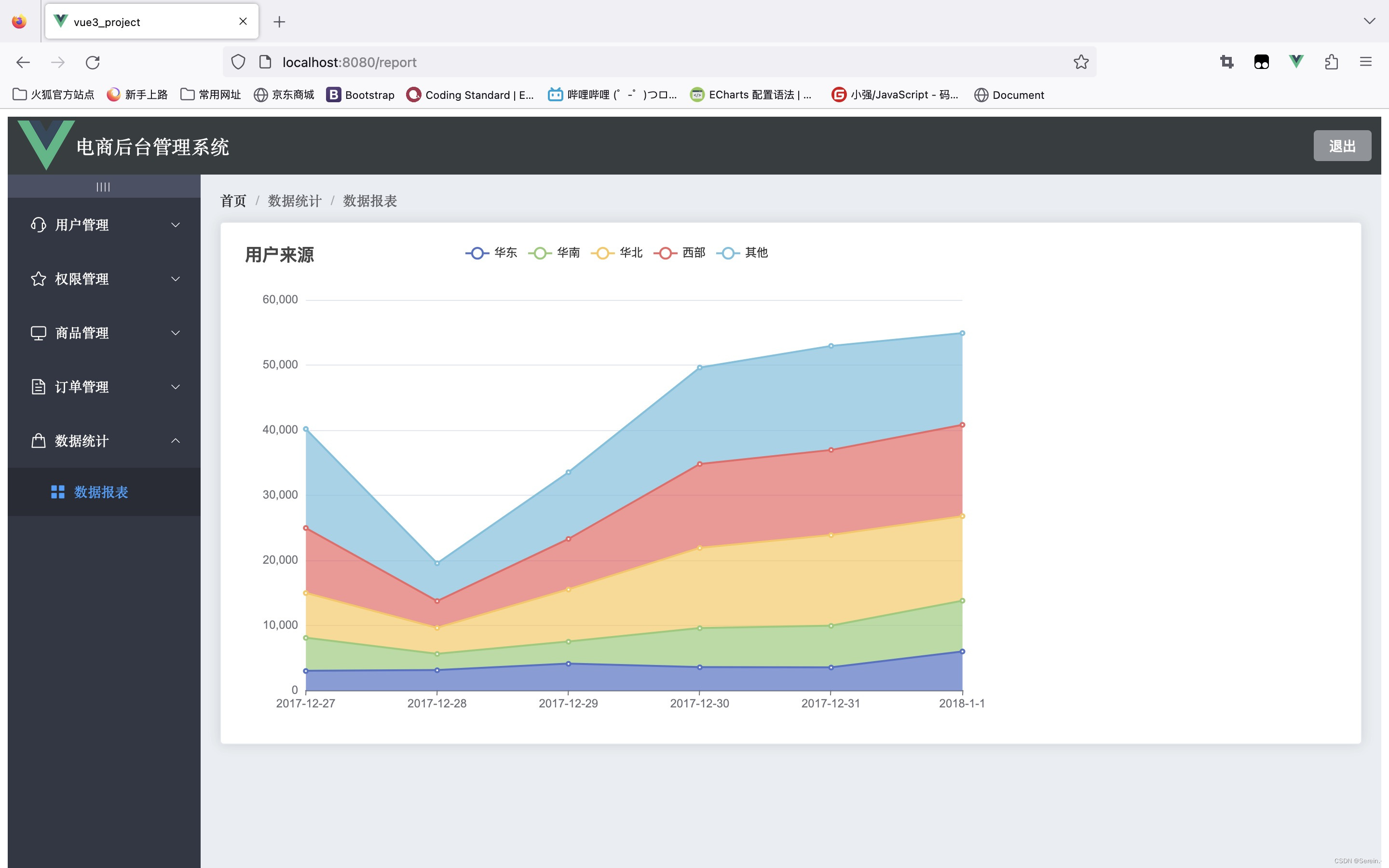Viewport: 1389px width, 868px height.
Task: Select the vue3_project browser tab
Action: tap(151, 22)
